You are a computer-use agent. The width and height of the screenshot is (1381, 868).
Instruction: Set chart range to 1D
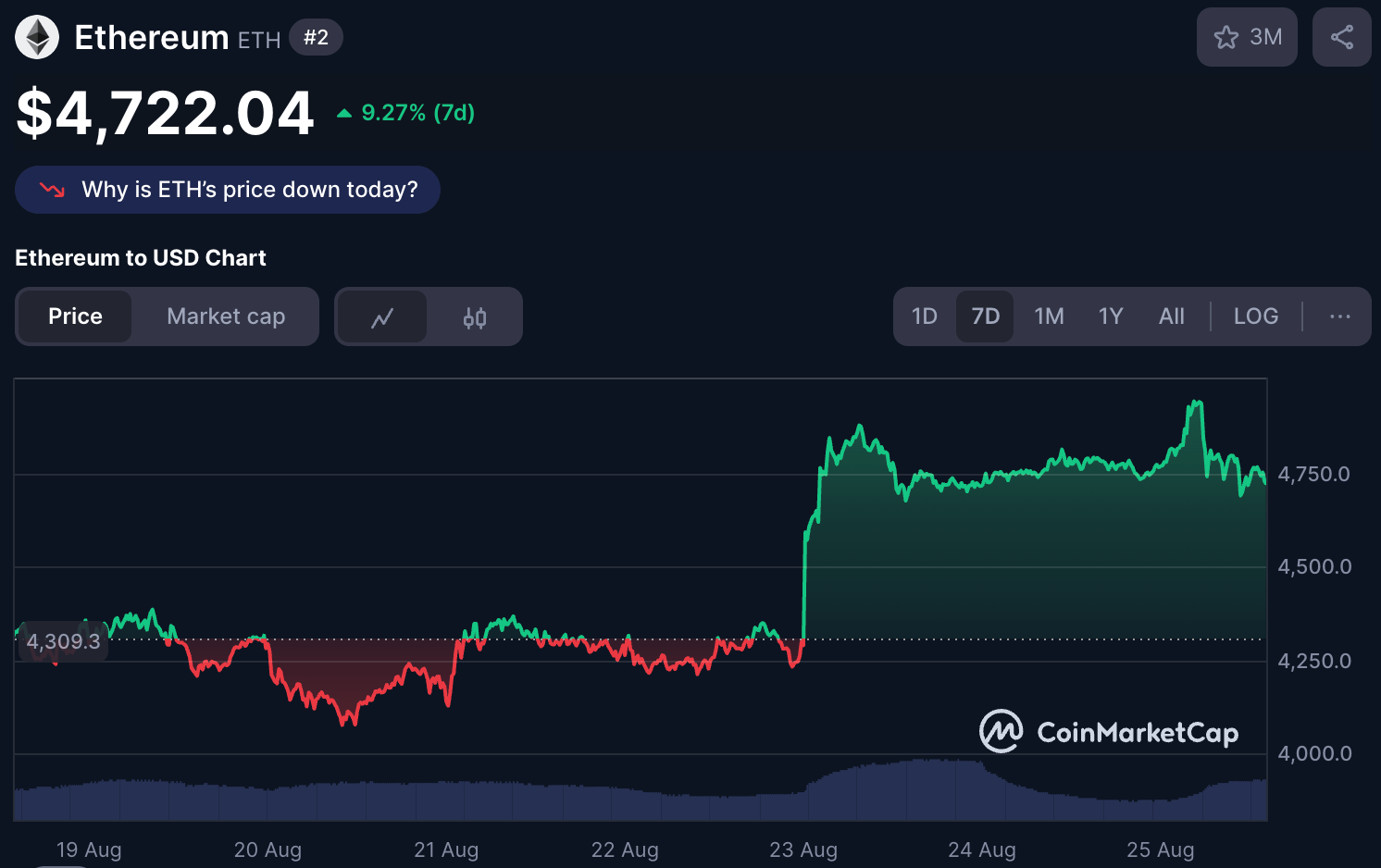[x=925, y=316]
